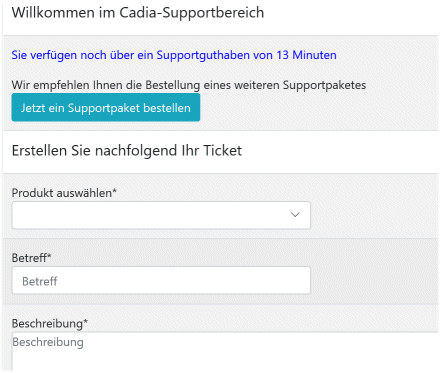Focus the Betreff text input field
The width and height of the screenshot is (441, 373).
tap(161, 280)
